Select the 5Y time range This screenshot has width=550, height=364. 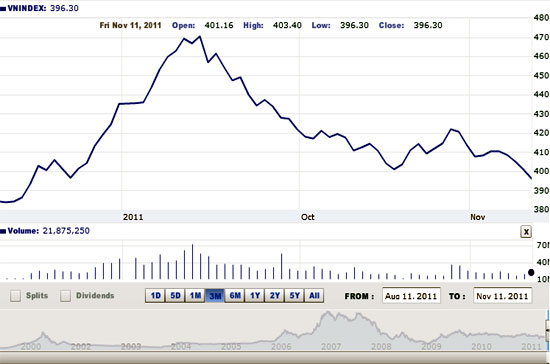pyautogui.click(x=295, y=296)
